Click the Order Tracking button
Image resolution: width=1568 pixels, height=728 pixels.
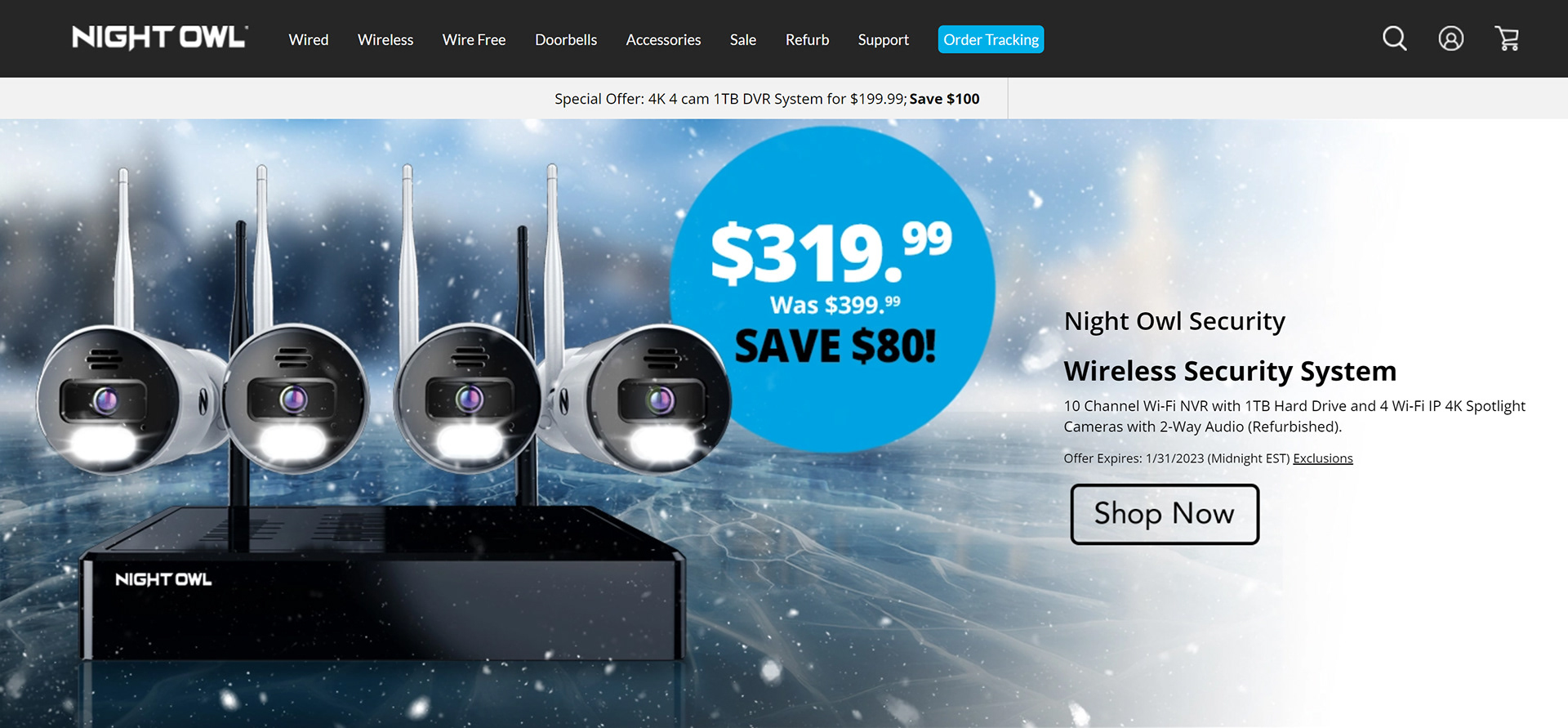991,39
